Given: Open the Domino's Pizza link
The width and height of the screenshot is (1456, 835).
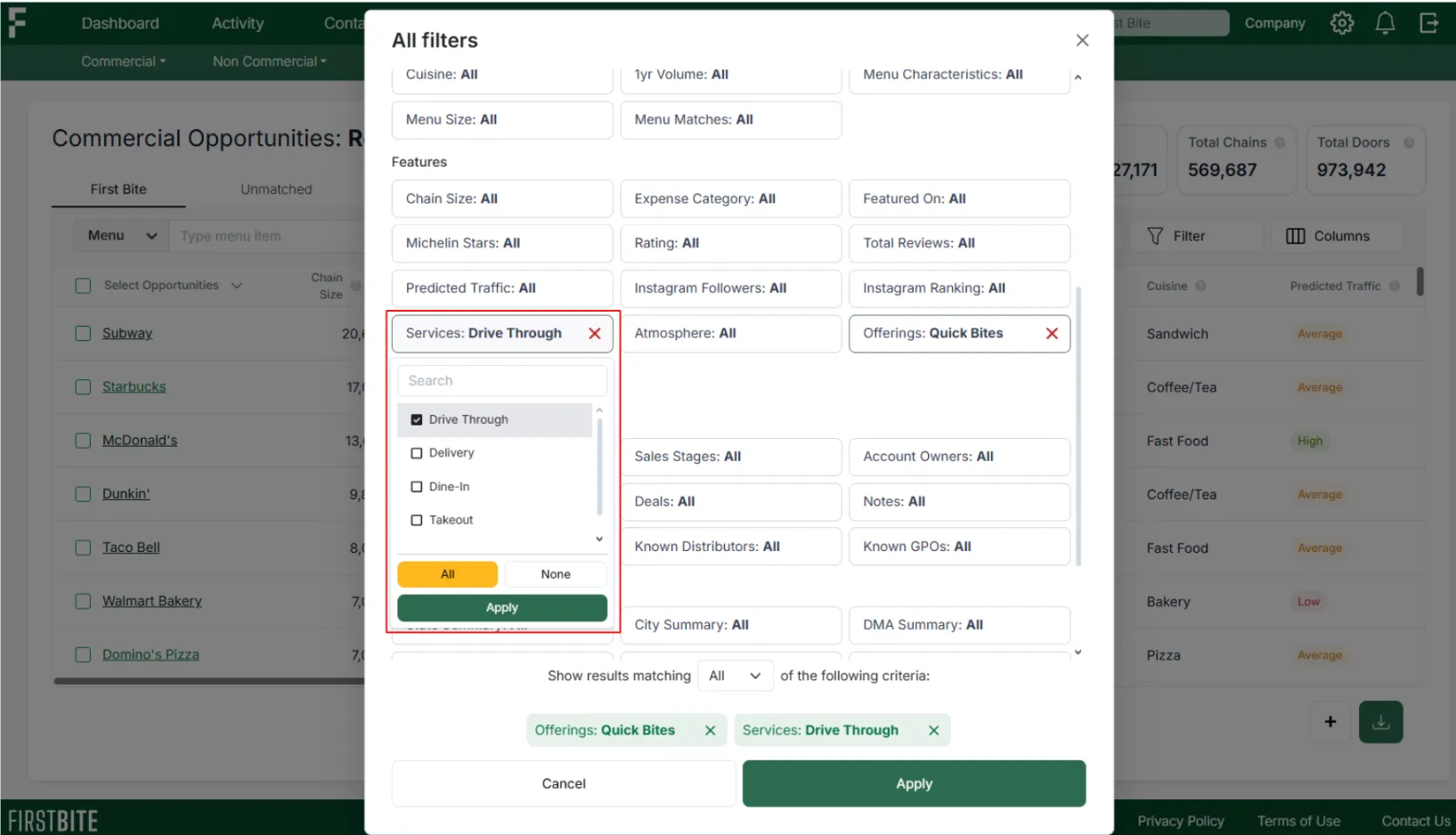Looking at the screenshot, I should click(x=150, y=654).
